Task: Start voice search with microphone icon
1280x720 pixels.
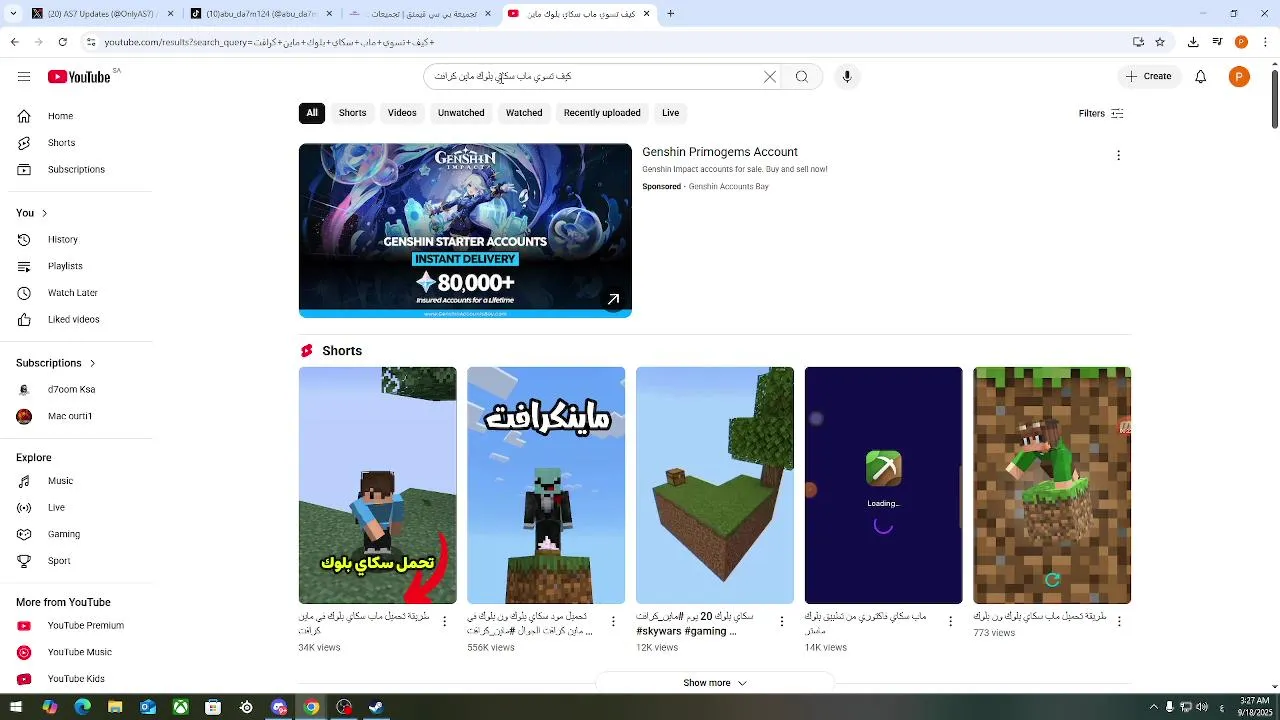Action: (847, 77)
